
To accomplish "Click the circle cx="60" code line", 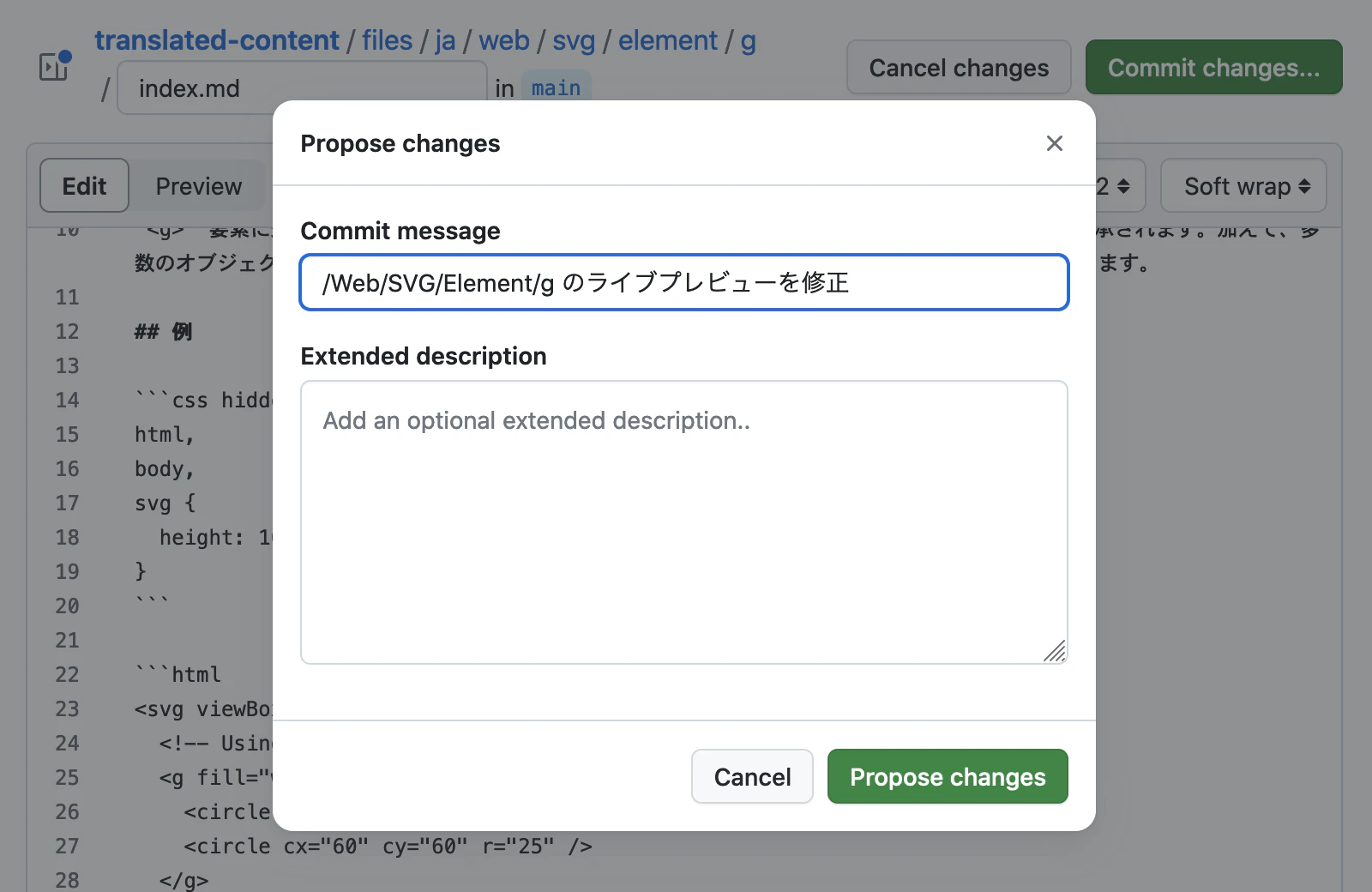I will (388, 846).
